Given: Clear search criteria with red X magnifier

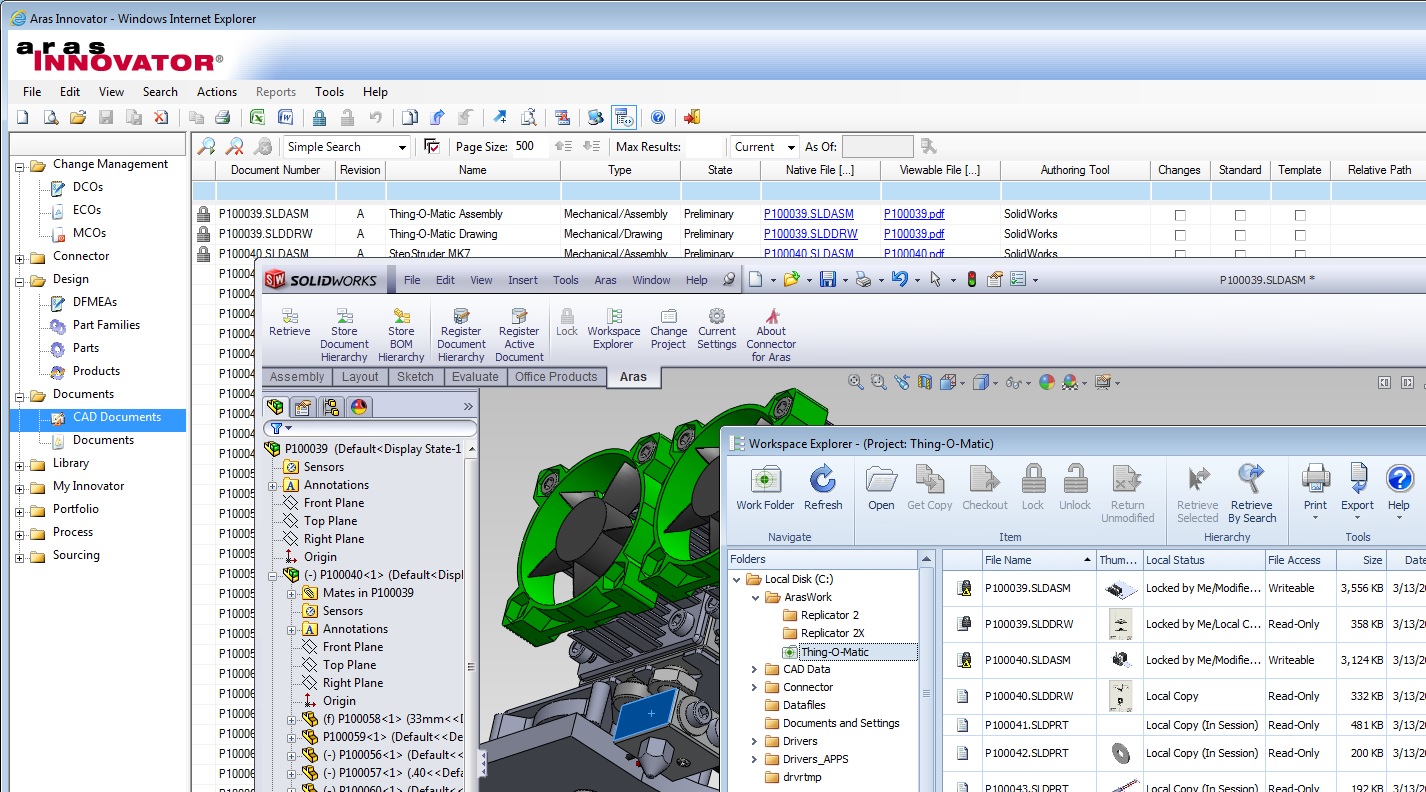Looking at the screenshot, I should (235, 146).
